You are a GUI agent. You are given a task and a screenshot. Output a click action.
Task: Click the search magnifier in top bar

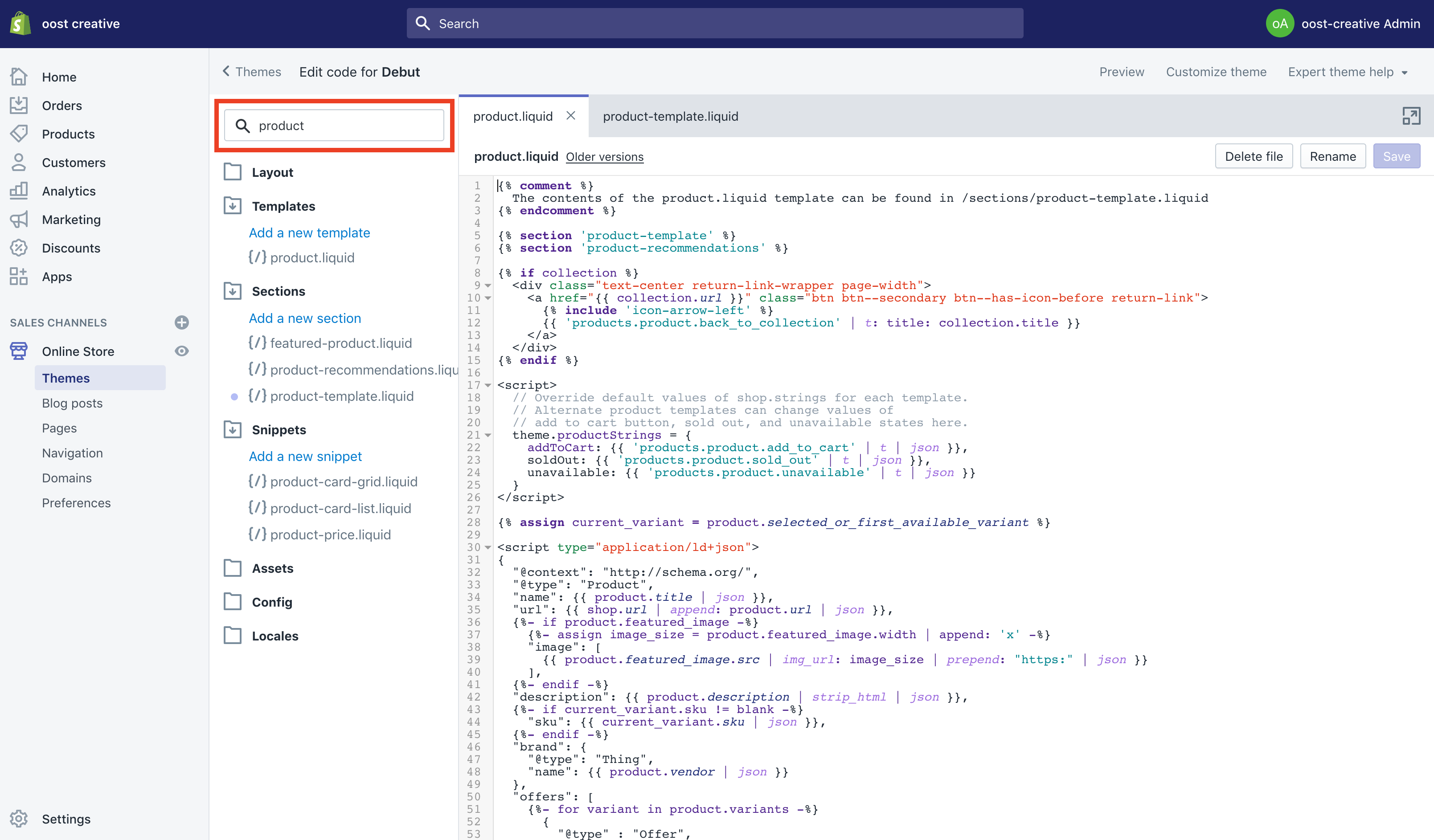click(x=423, y=23)
